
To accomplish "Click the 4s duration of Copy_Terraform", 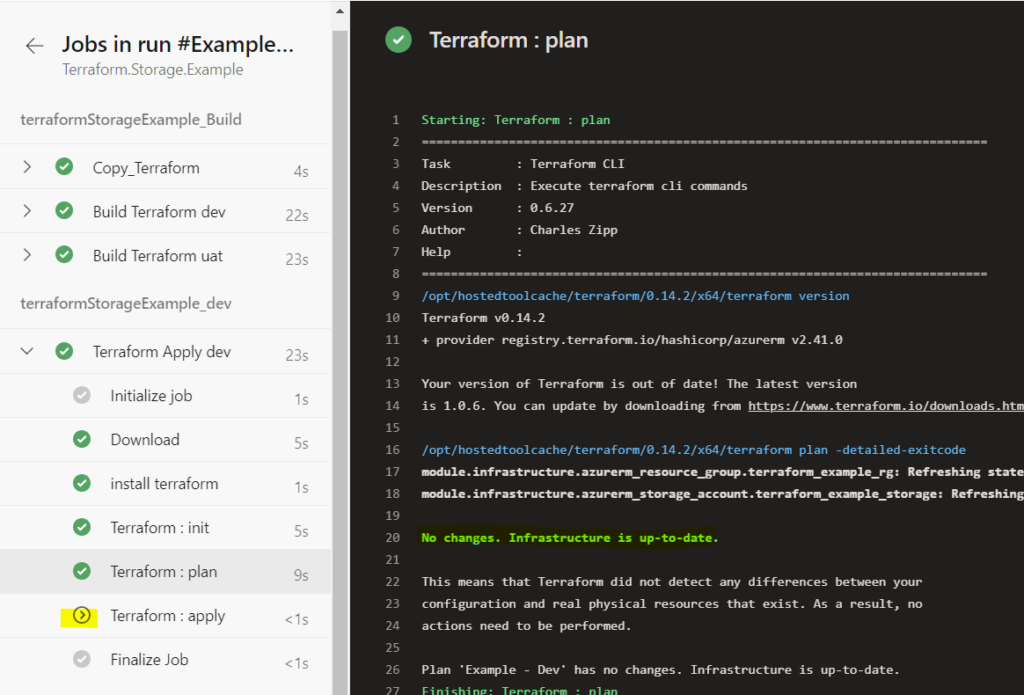I will 300,171.
